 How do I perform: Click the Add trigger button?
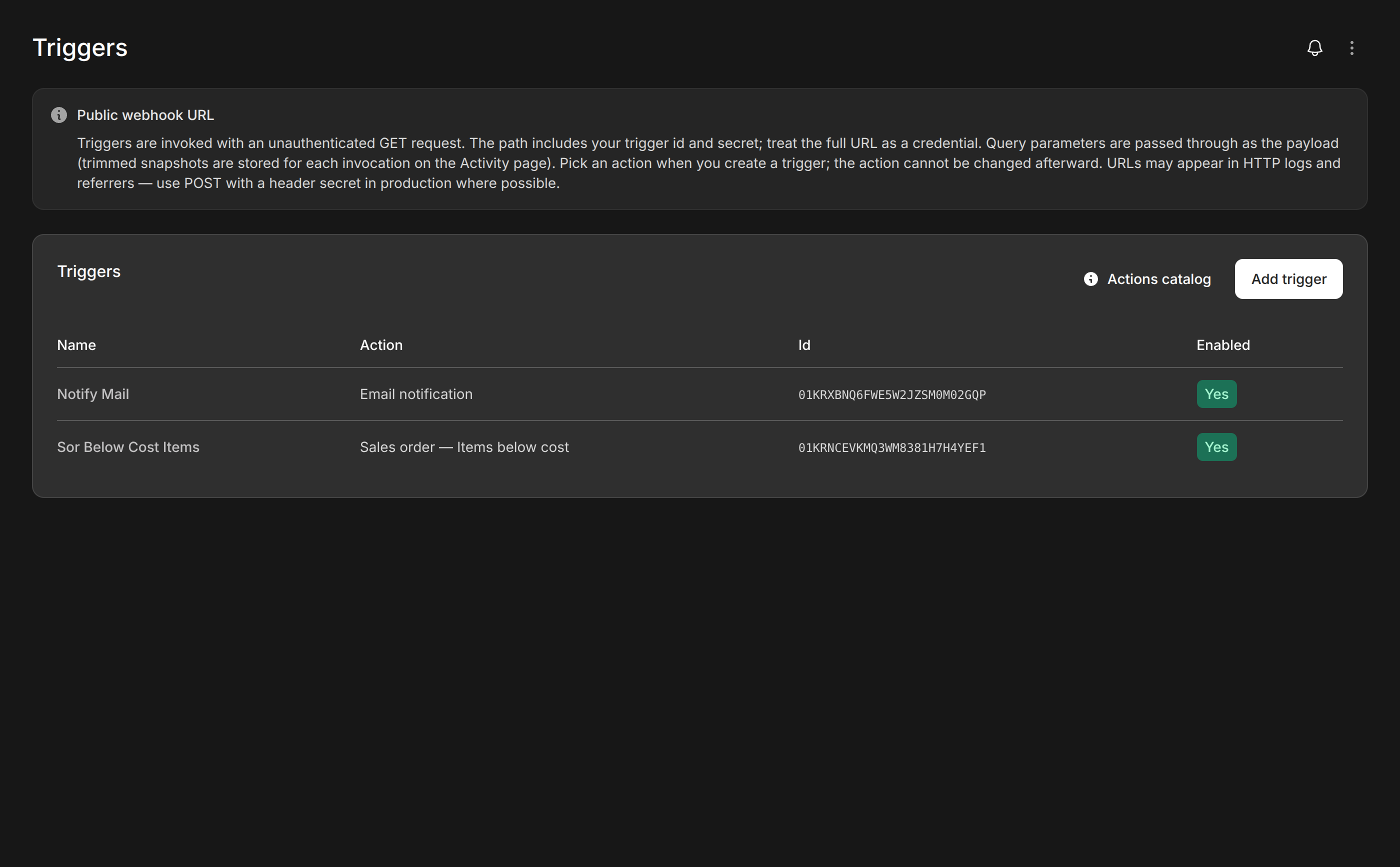[1288, 279]
